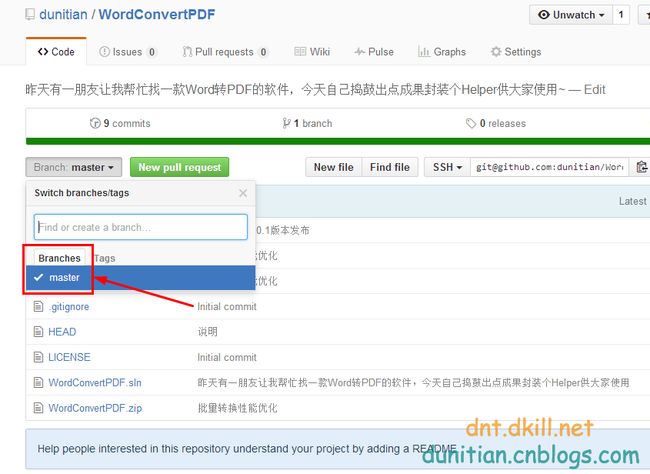The height and width of the screenshot is (474, 650).
Task: Choose the master branch entry
Action: click(141, 277)
